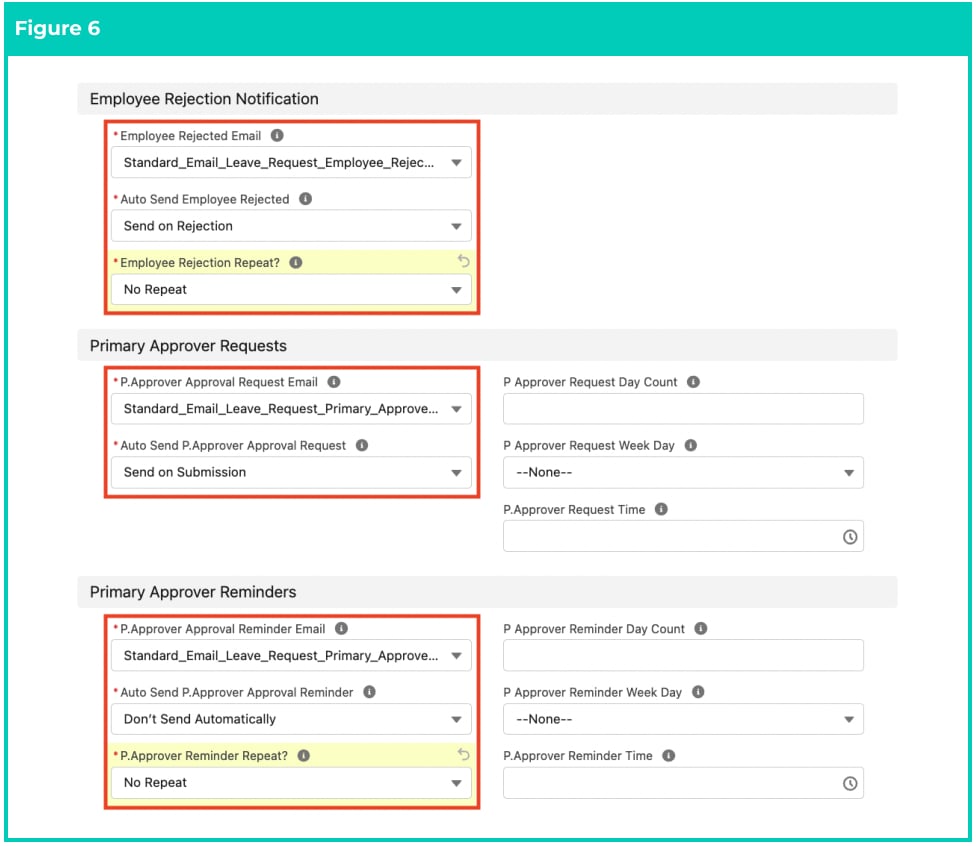Screen dimensions: 976x846
Task: Click Primary Approver Reminders section header
Action: [x=487, y=592]
